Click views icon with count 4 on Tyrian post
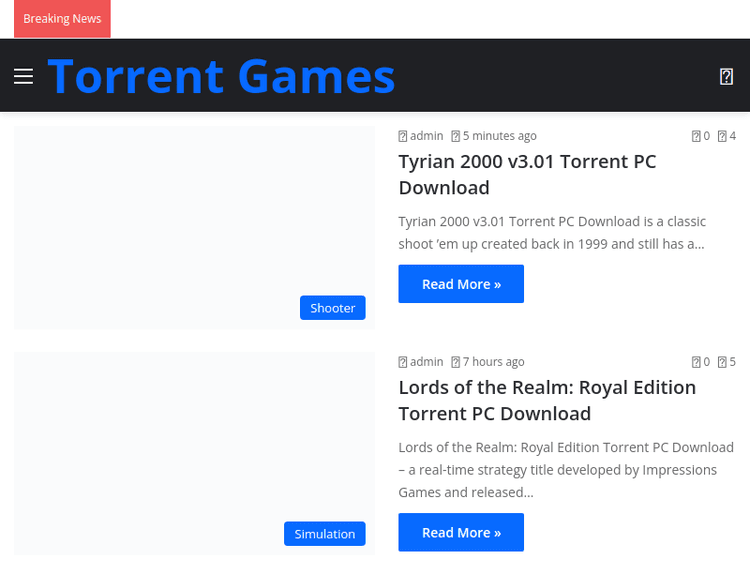 (x=722, y=136)
